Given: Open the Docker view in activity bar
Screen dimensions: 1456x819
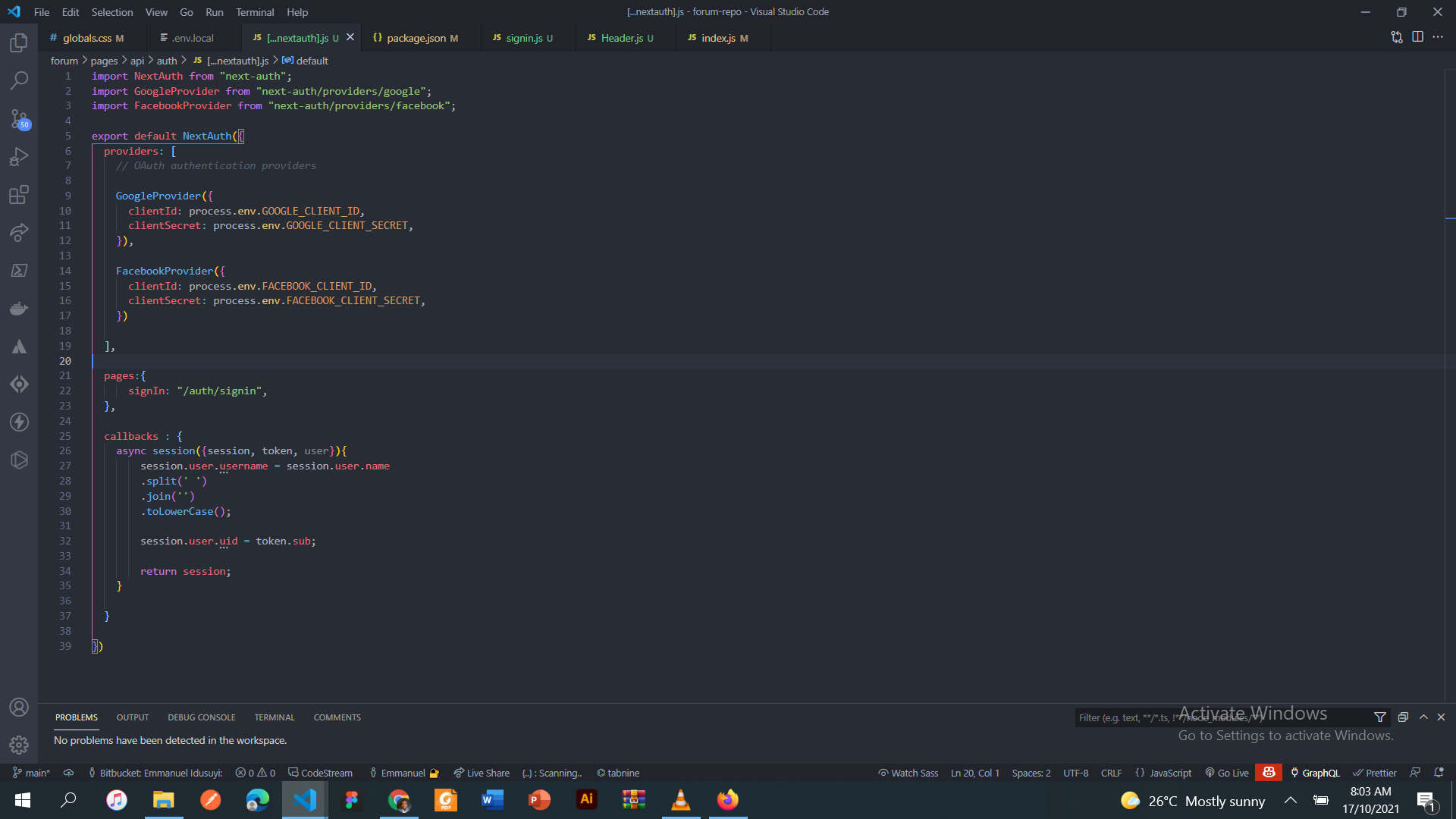Looking at the screenshot, I should (x=19, y=309).
